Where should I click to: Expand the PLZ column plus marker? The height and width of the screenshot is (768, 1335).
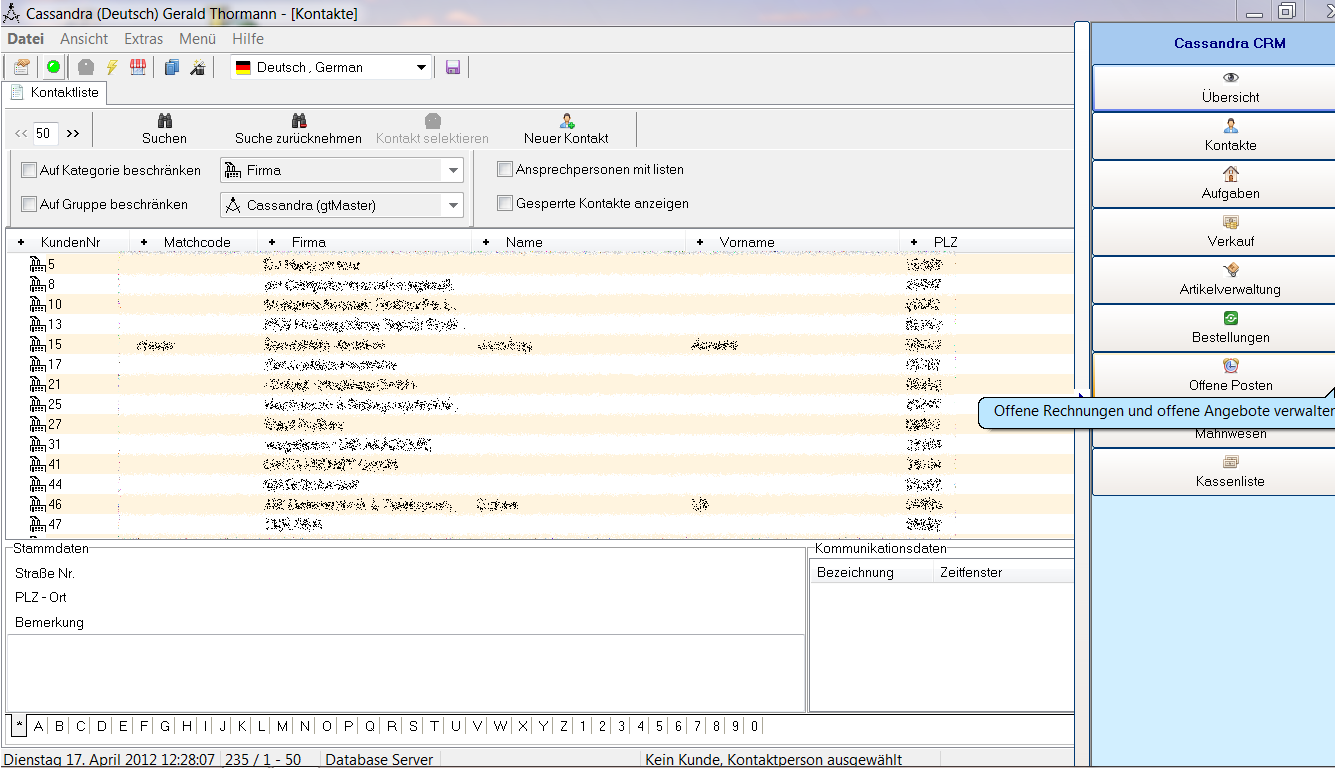pyautogui.click(x=914, y=242)
